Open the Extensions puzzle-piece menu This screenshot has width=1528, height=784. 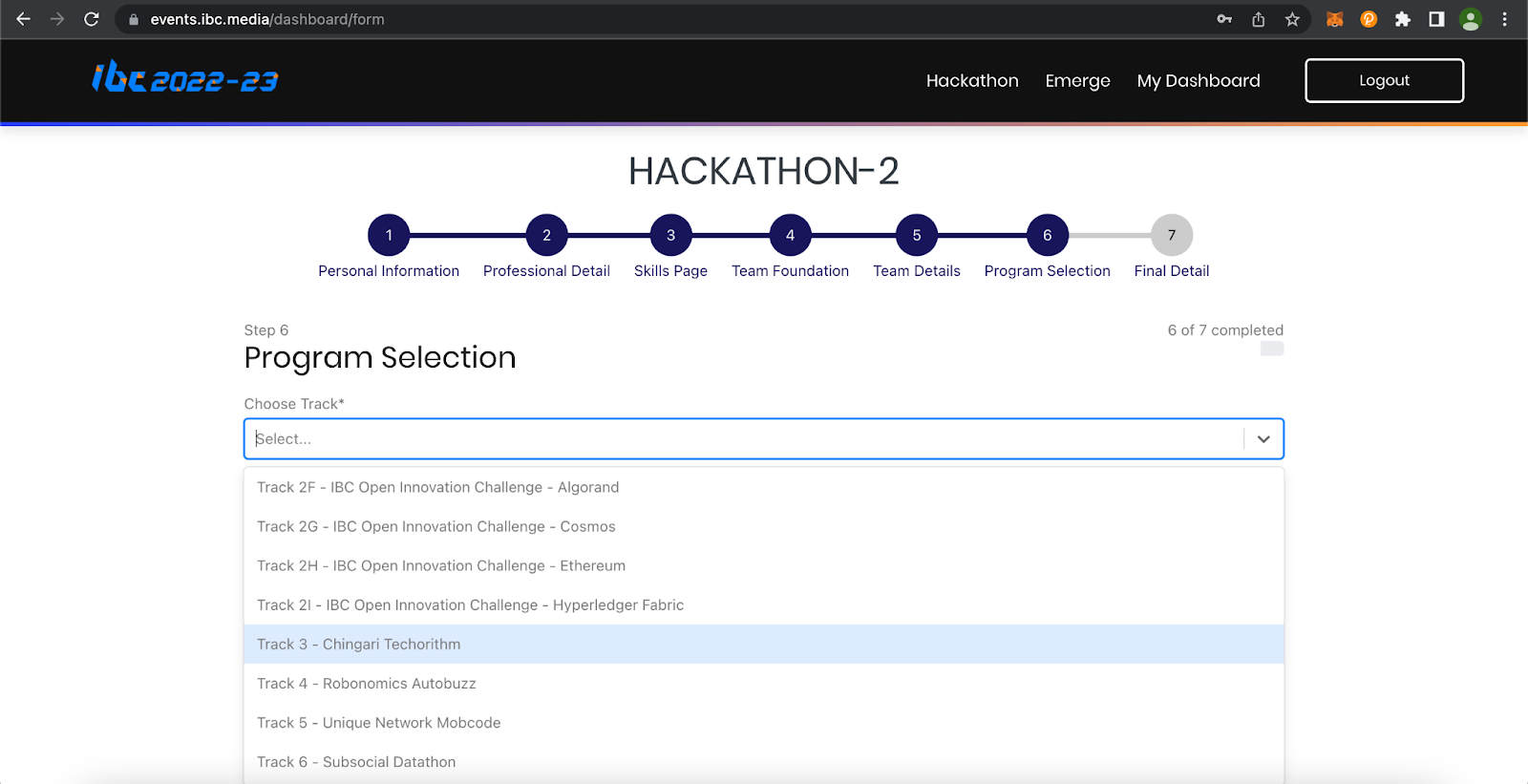(1402, 19)
